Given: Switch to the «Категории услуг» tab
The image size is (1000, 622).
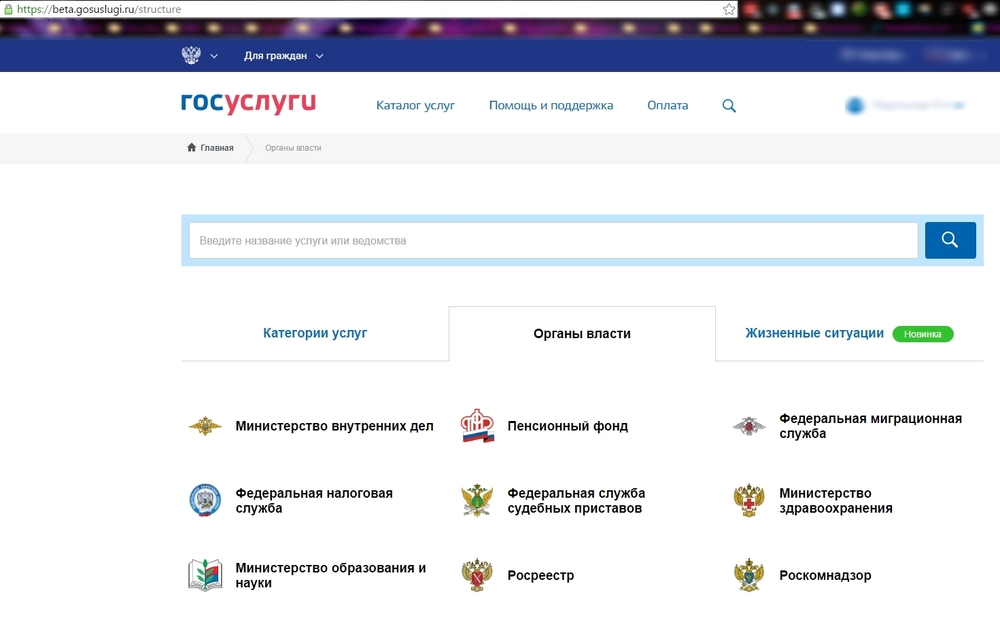Looking at the screenshot, I should tap(315, 333).
